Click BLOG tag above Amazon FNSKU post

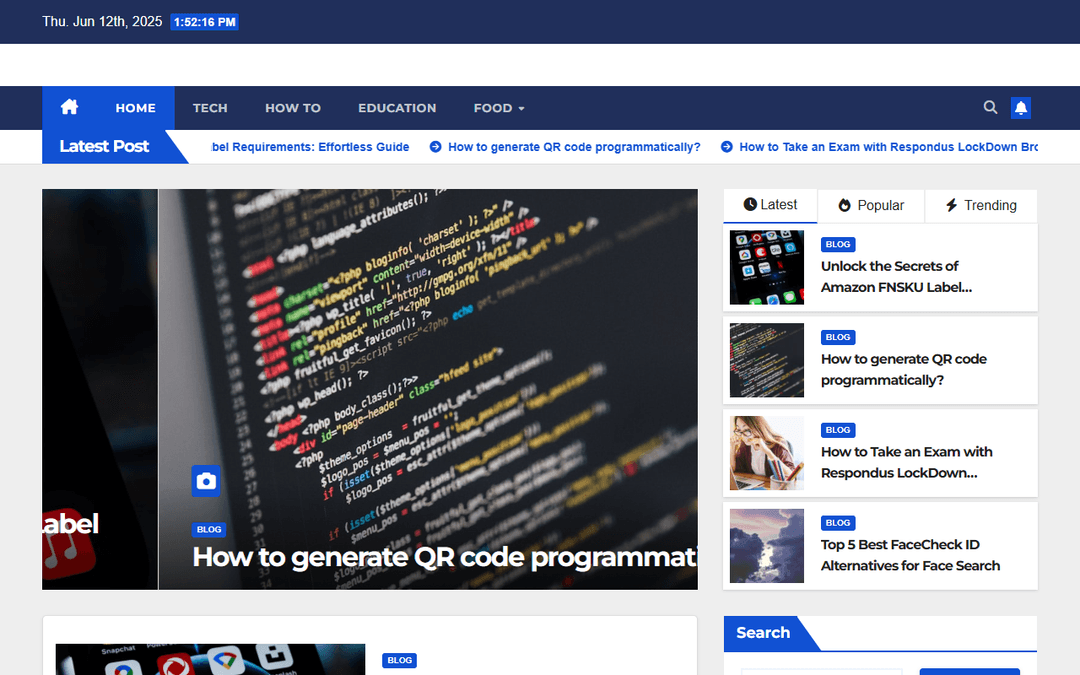(838, 245)
